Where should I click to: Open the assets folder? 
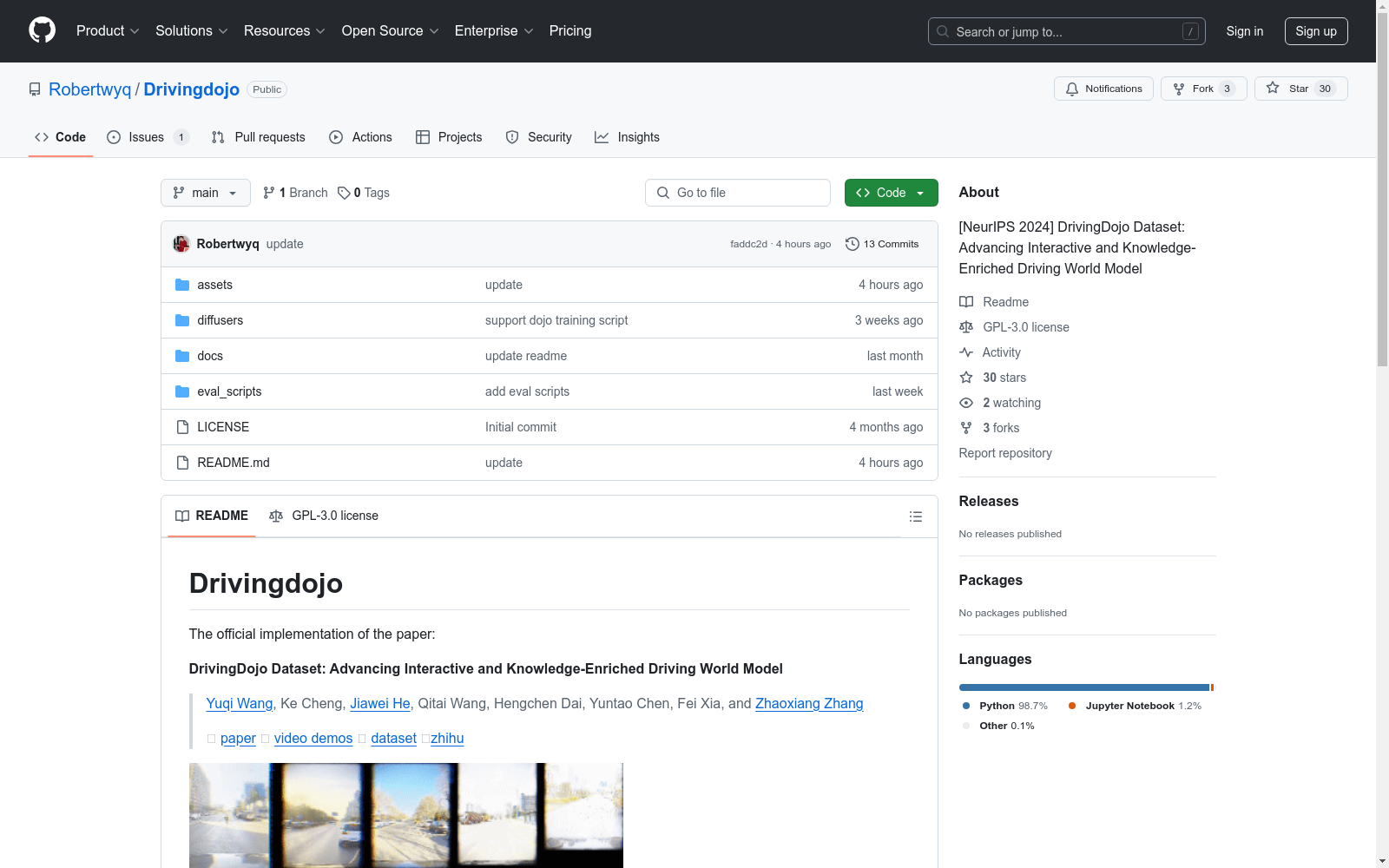pos(214,285)
